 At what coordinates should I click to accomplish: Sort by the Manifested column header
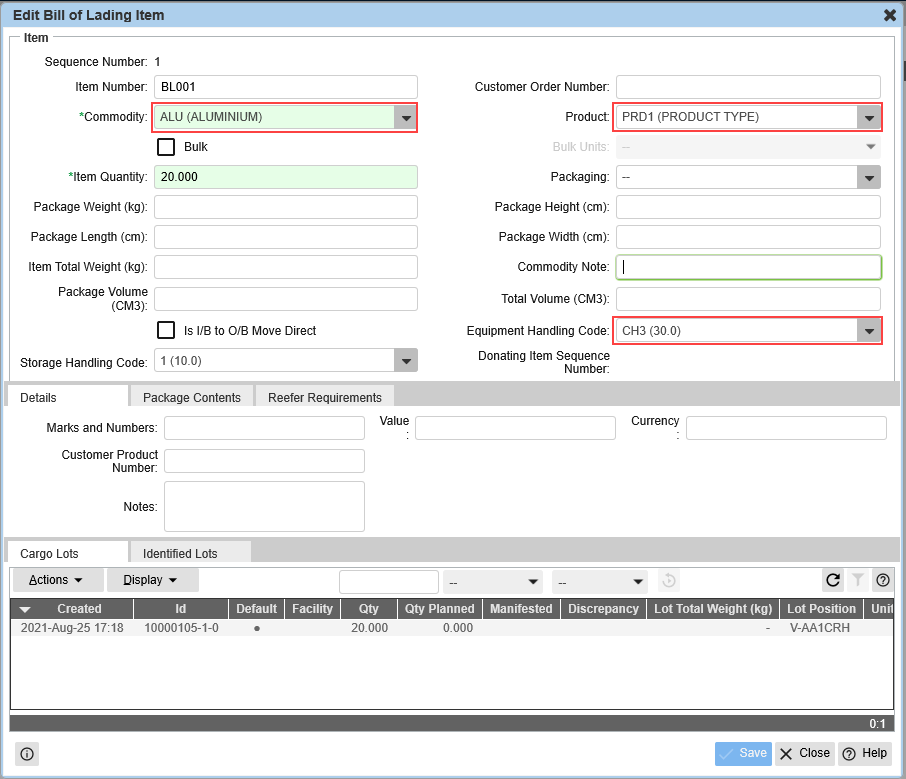(521, 609)
